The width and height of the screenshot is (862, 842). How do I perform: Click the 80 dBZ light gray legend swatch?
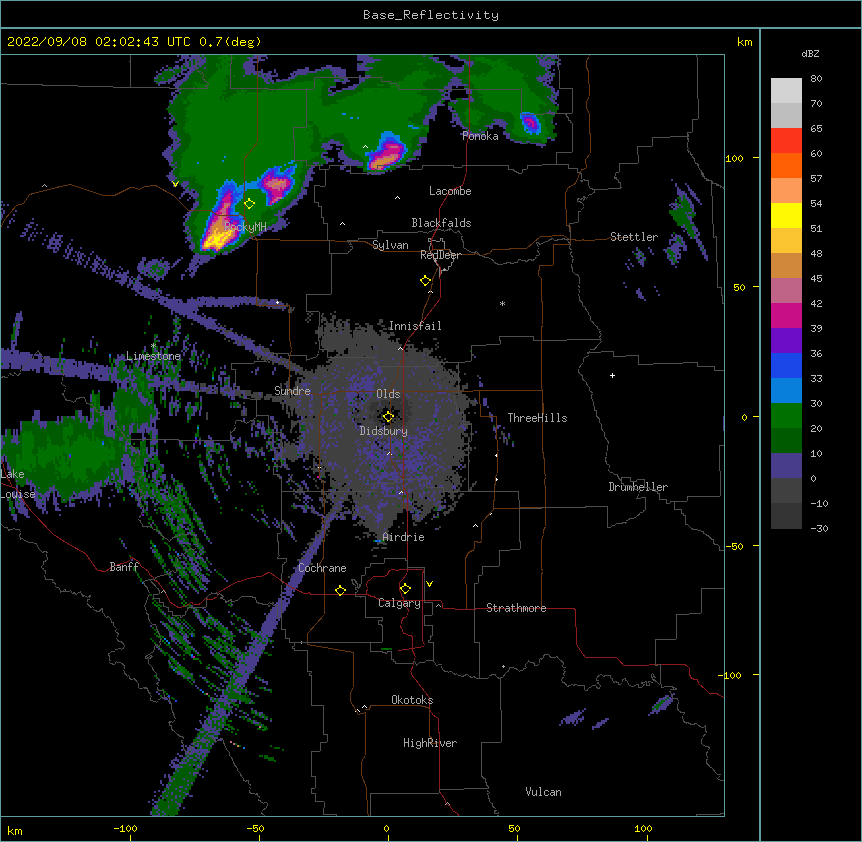pos(786,91)
